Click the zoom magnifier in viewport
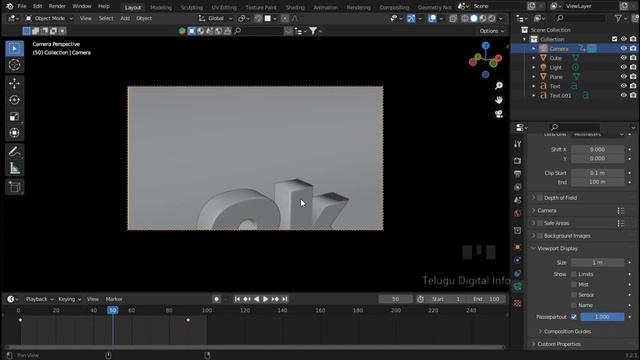This screenshot has width=640, height=360. 499,86
